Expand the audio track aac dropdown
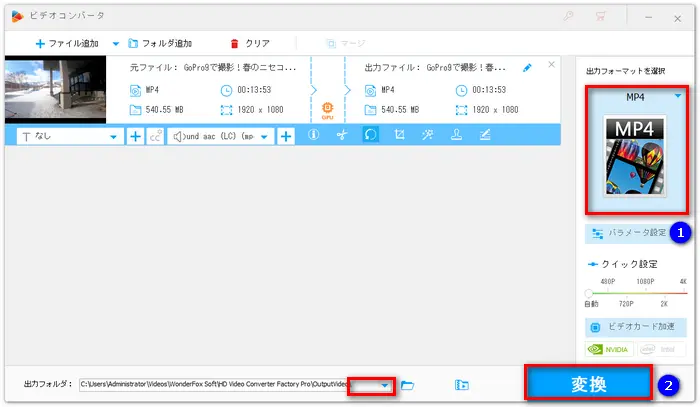Screen dimensions: 700x407 pyautogui.click(x=267, y=137)
